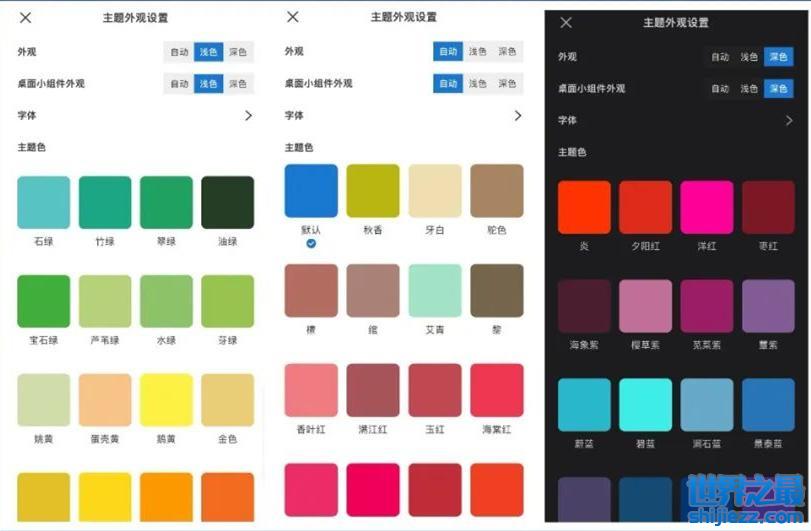This screenshot has width=811, height=531.
Task: Expand 字体 arrow in the middle panel
Action: coord(517,116)
